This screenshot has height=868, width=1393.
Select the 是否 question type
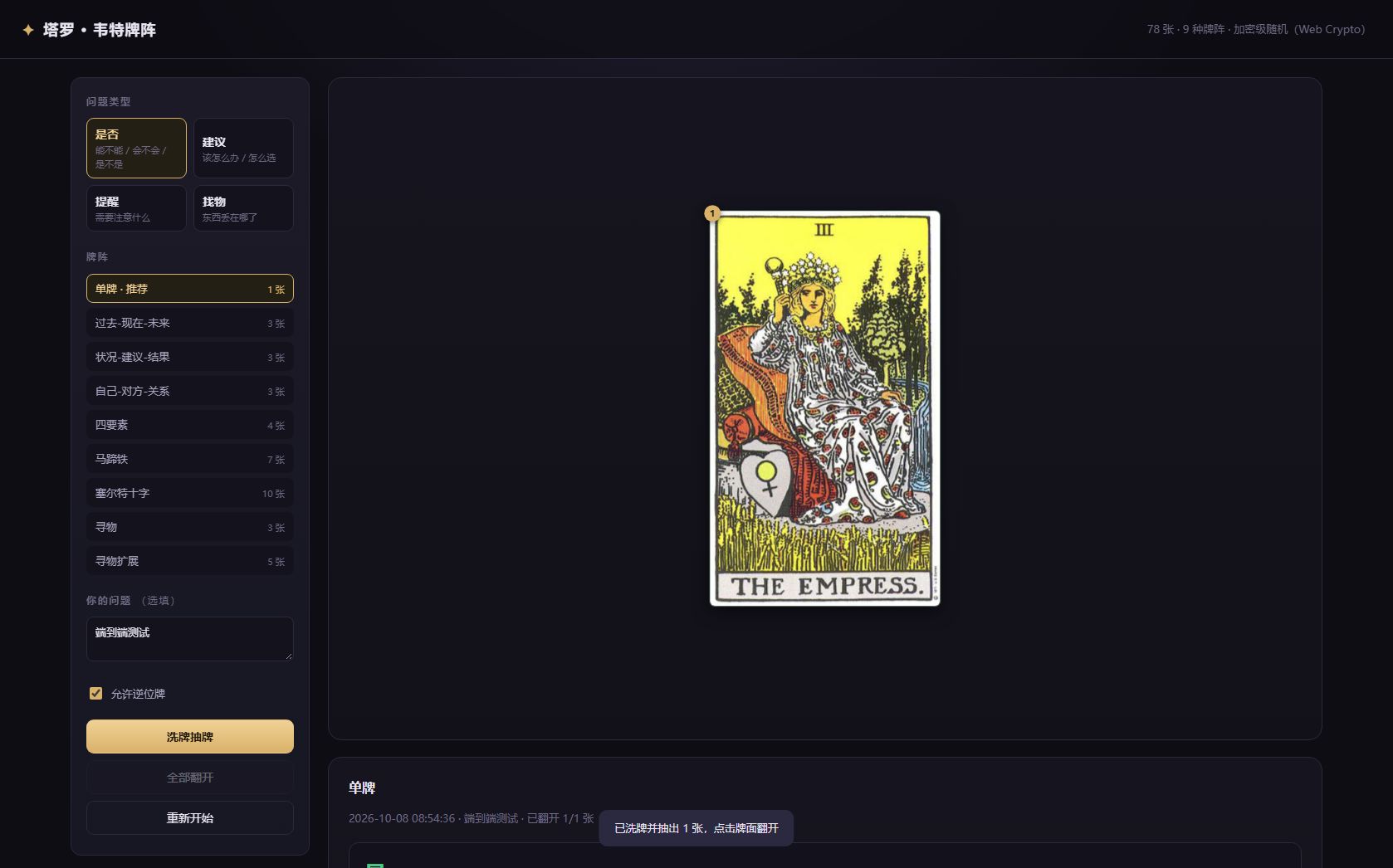[136, 148]
